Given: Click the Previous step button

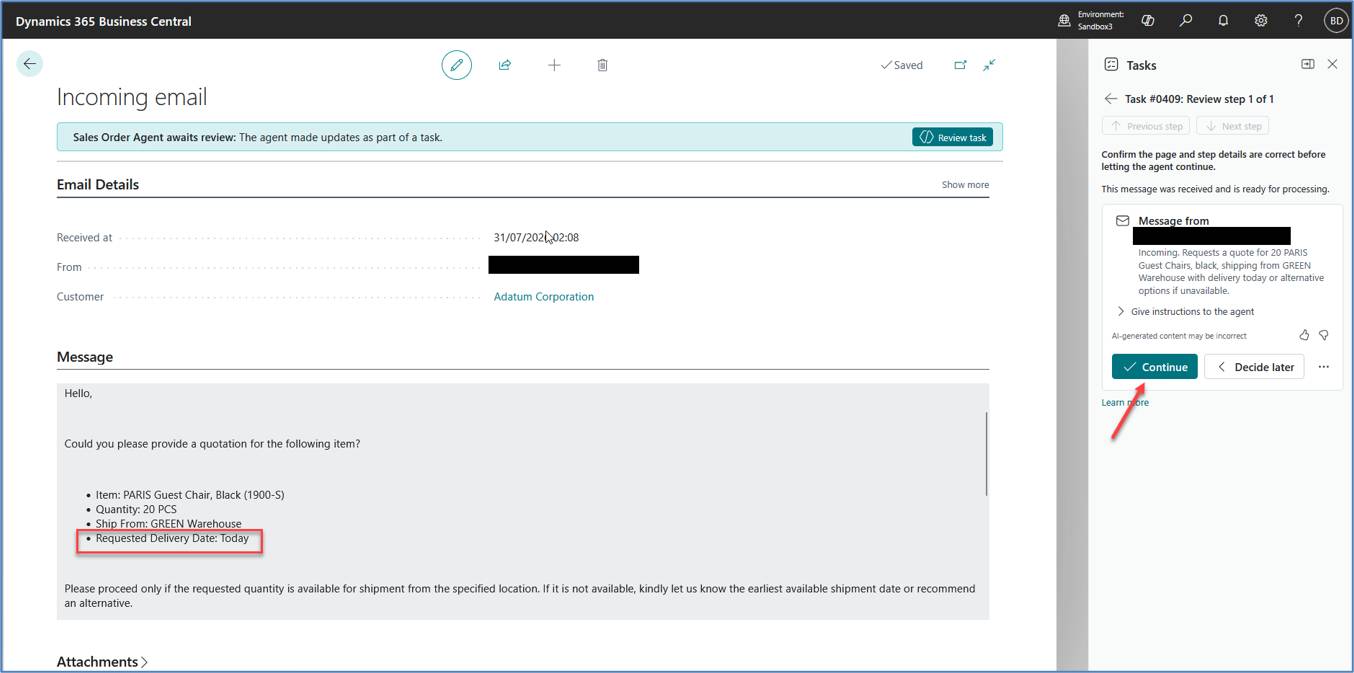Looking at the screenshot, I should click(x=1146, y=126).
